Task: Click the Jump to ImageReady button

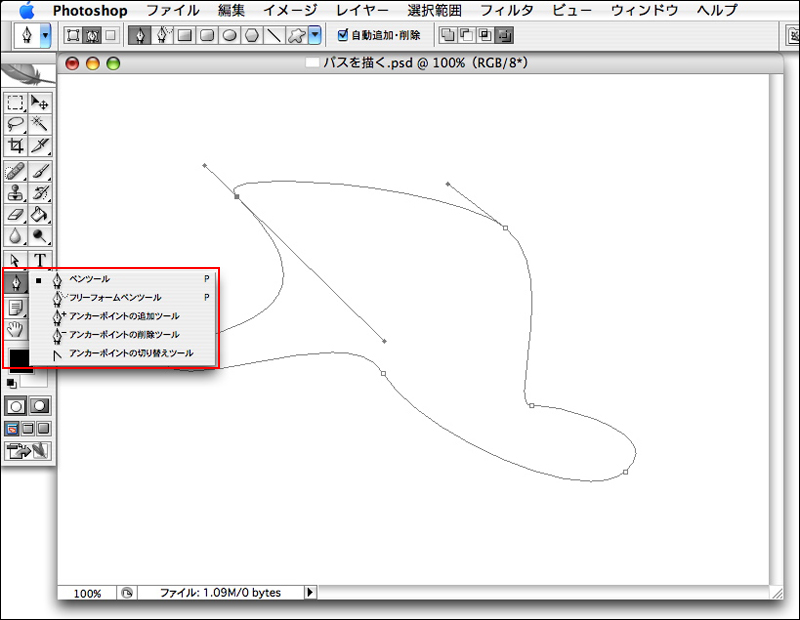Action: (28, 451)
